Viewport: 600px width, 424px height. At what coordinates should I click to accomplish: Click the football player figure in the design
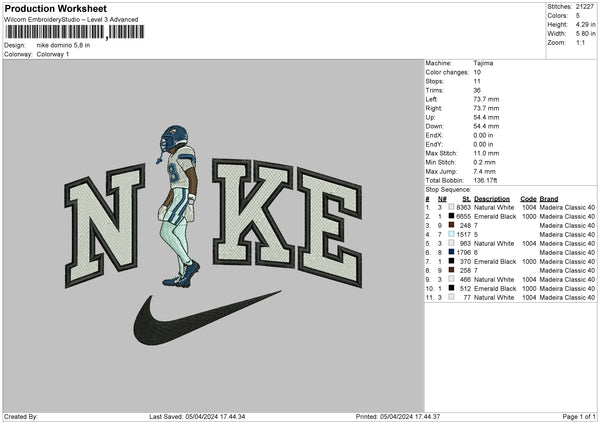(179, 207)
